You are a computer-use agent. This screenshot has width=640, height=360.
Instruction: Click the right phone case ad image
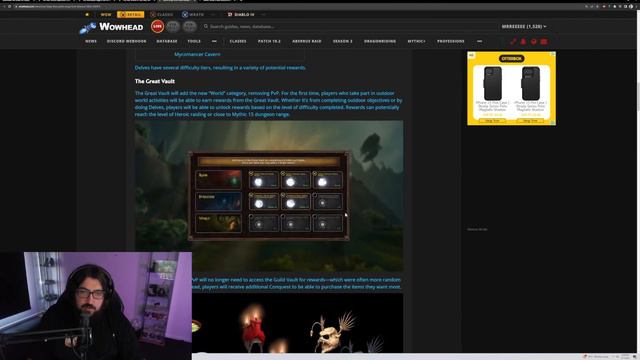click(x=531, y=84)
